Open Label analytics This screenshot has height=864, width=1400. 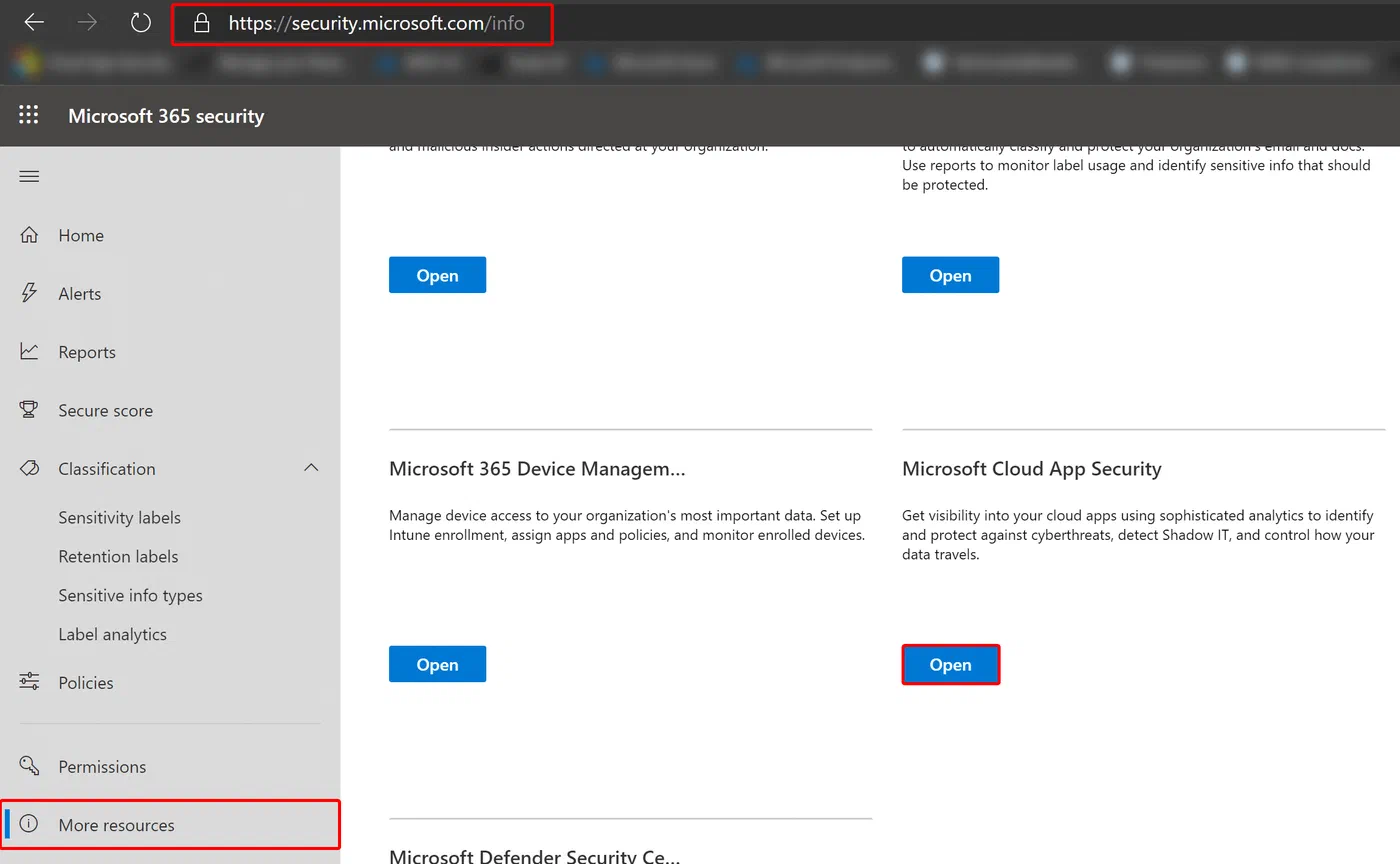[112, 634]
